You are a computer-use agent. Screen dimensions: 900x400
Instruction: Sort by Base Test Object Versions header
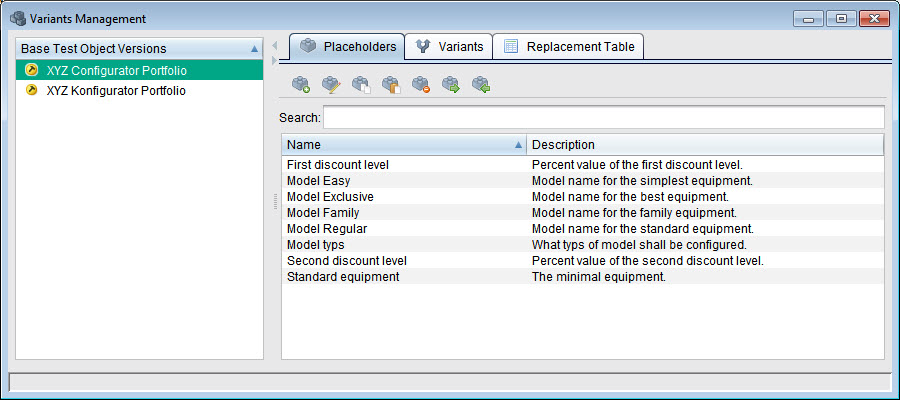pyautogui.click(x=139, y=49)
